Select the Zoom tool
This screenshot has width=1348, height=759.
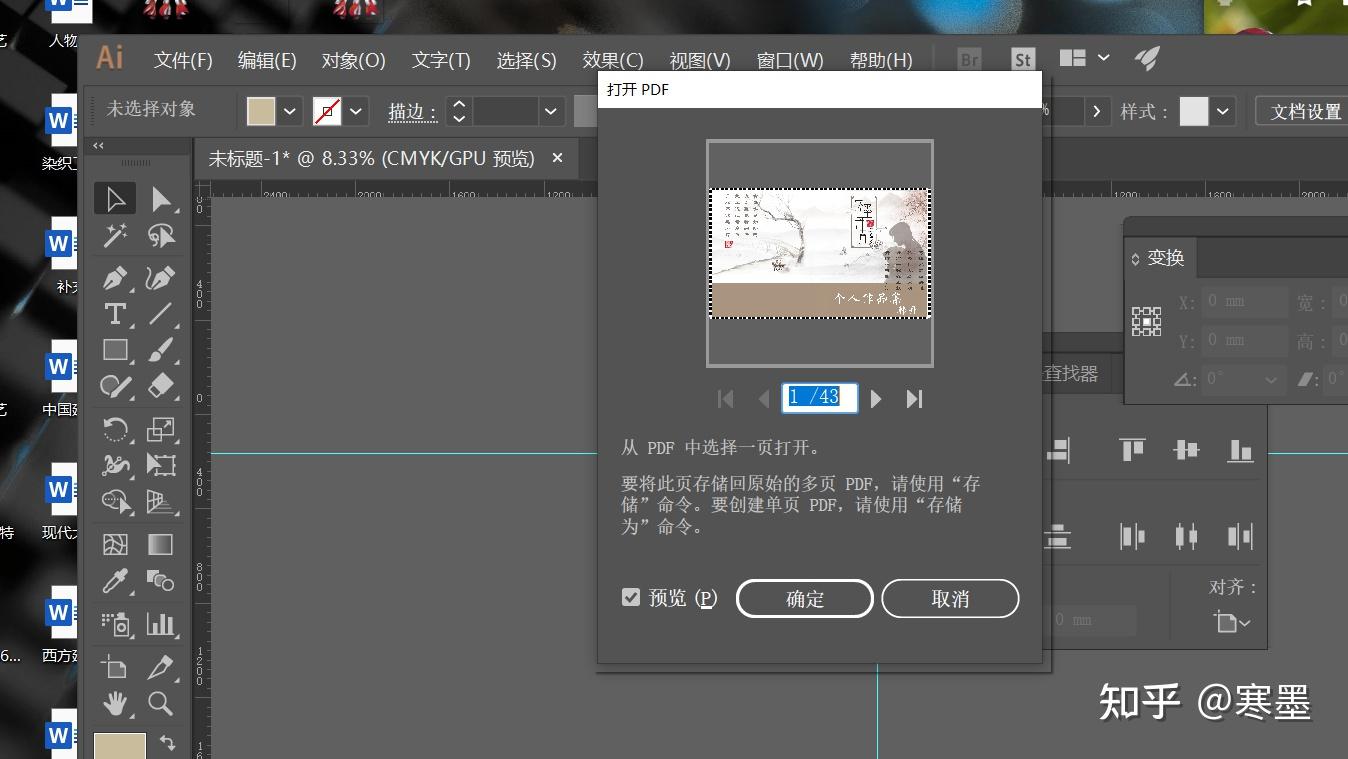[x=161, y=703]
